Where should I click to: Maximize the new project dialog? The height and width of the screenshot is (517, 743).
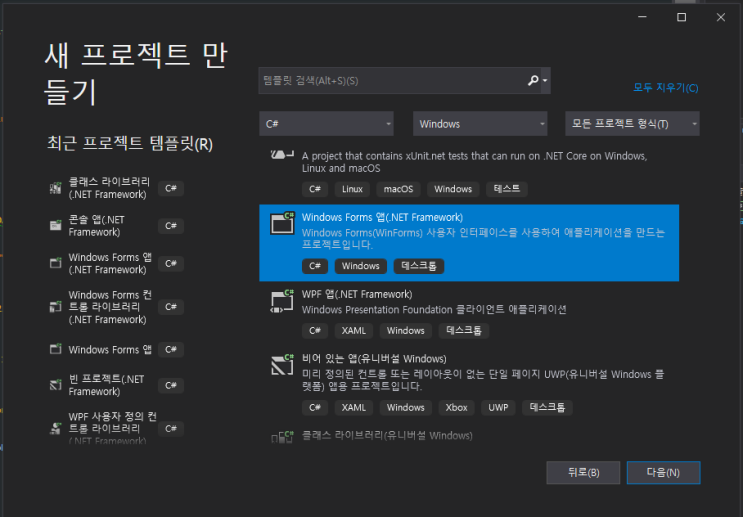(x=681, y=17)
